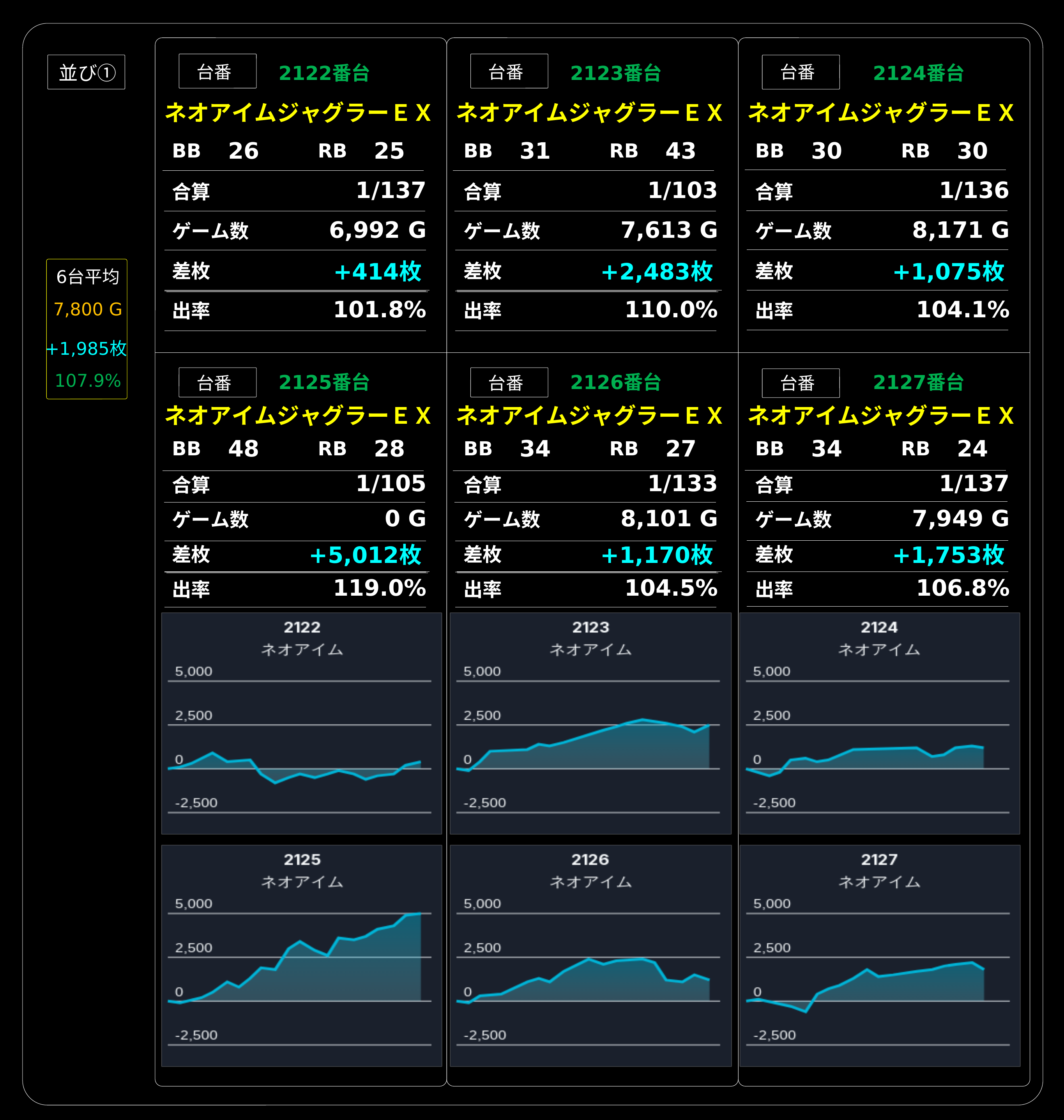Click the +1,075枚 difference value
This screenshot has width=1064, height=1120.
pos(949,271)
